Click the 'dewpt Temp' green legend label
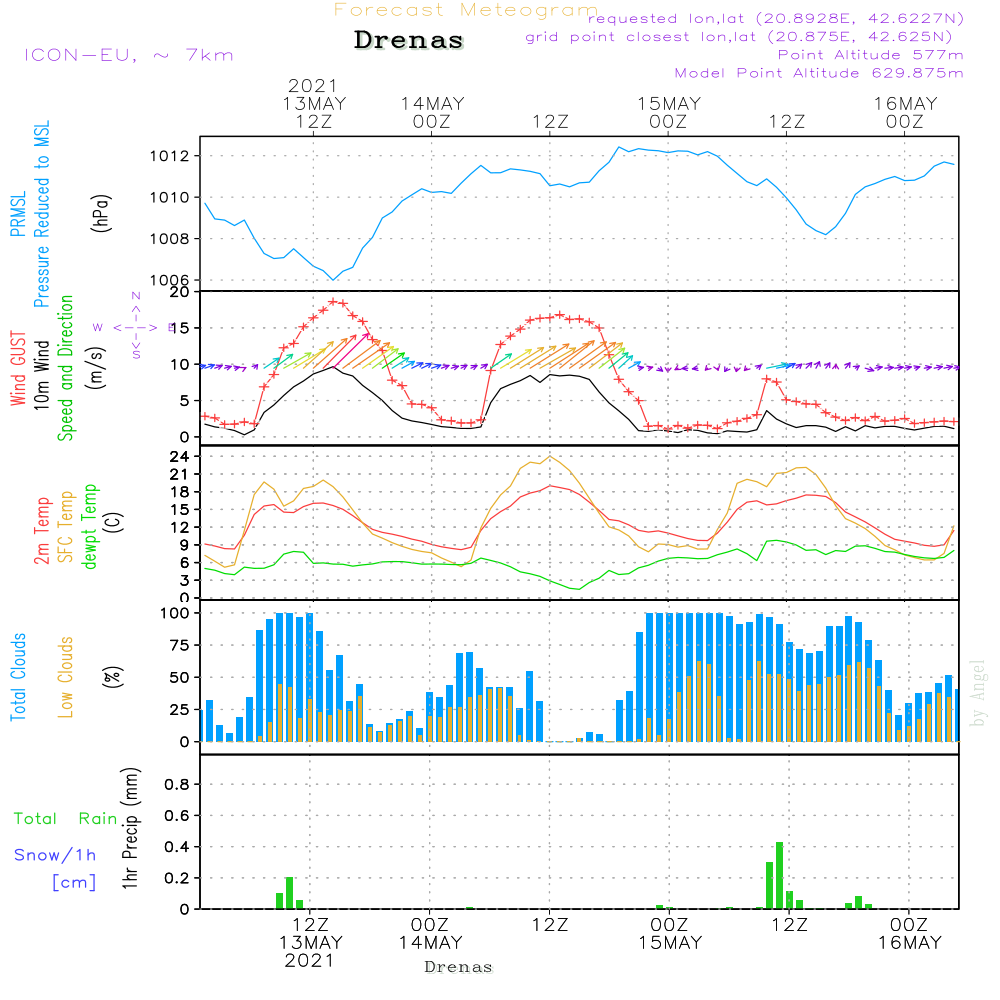 pos(89,526)
